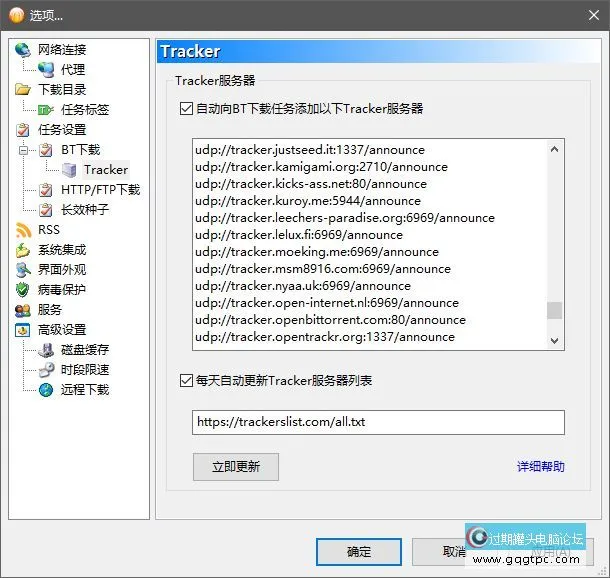
Task: Click the tracker.lelux.fi:6969 line
Action: (x=299, y=235)
